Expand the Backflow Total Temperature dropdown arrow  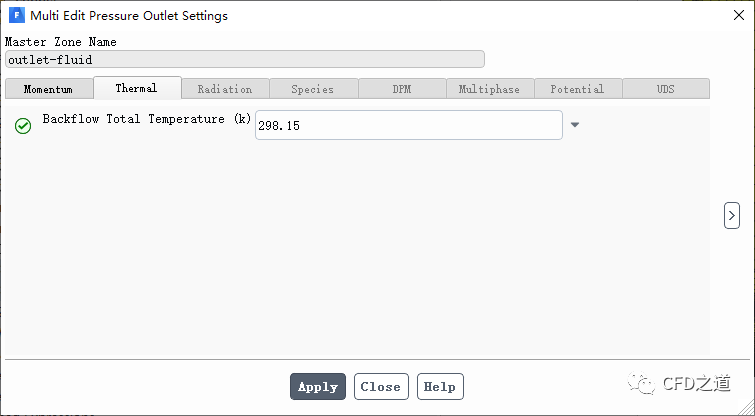pyautogui.click(x=575, y=125)
